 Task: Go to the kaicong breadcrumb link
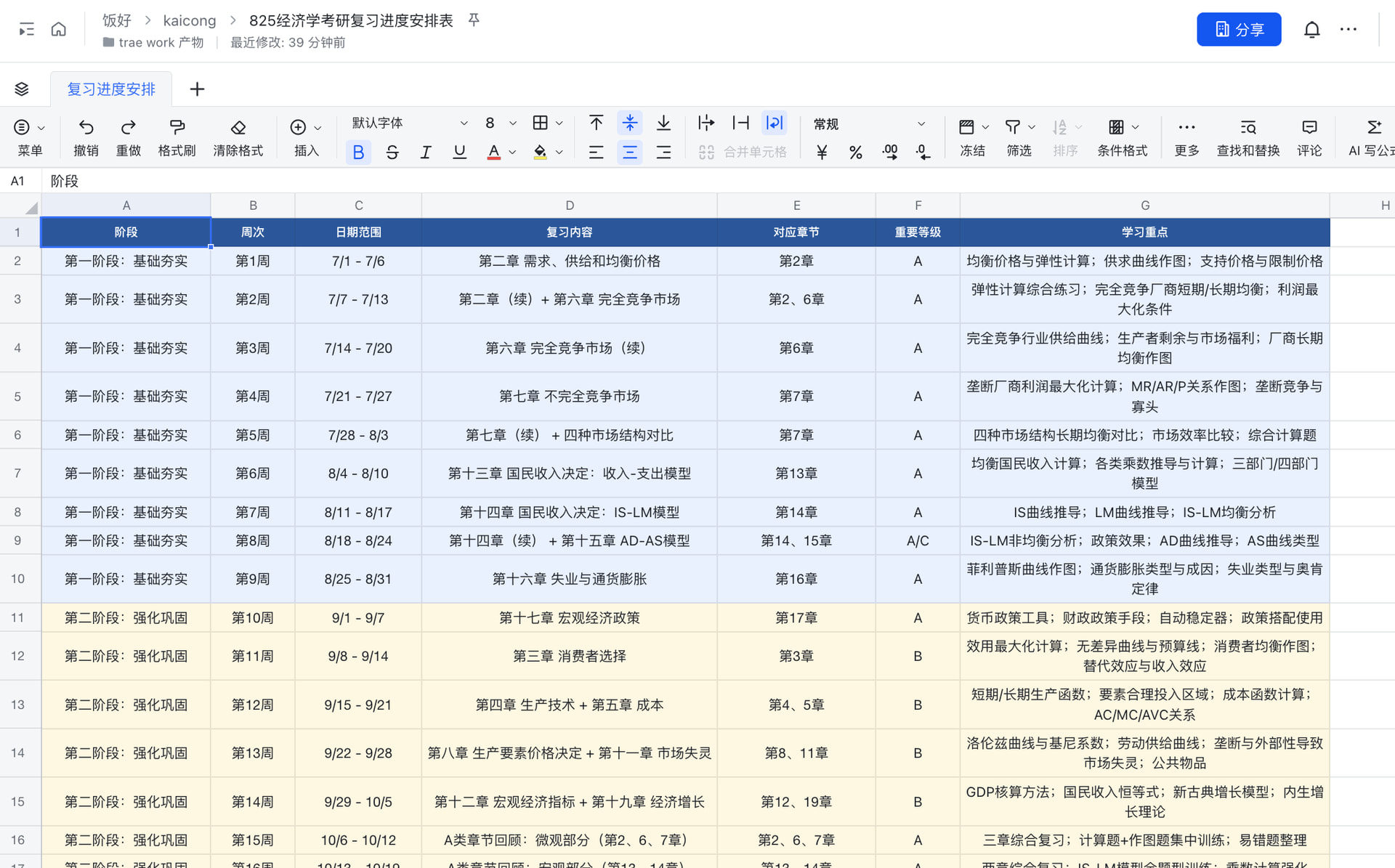point(190,20)
